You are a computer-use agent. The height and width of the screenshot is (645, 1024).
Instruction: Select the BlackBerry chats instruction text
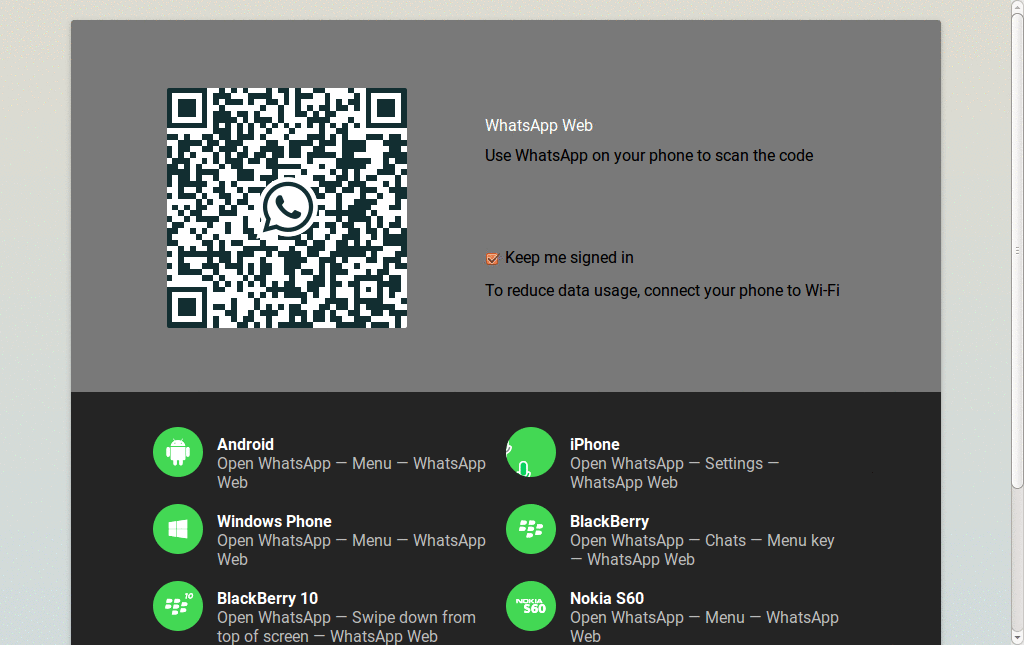[x=704, y=549]
